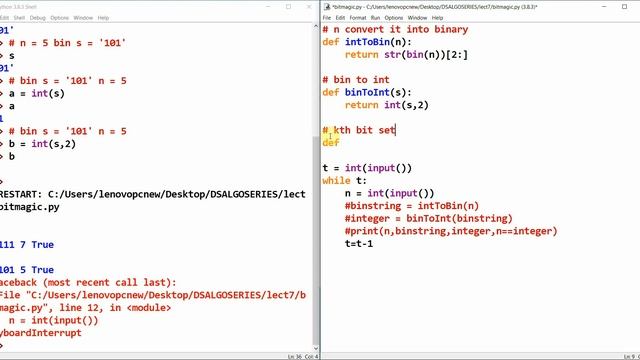Viewport: 640px width, 360px height.
Task: Minimize the Python Shell window
Action: (268, 7)
